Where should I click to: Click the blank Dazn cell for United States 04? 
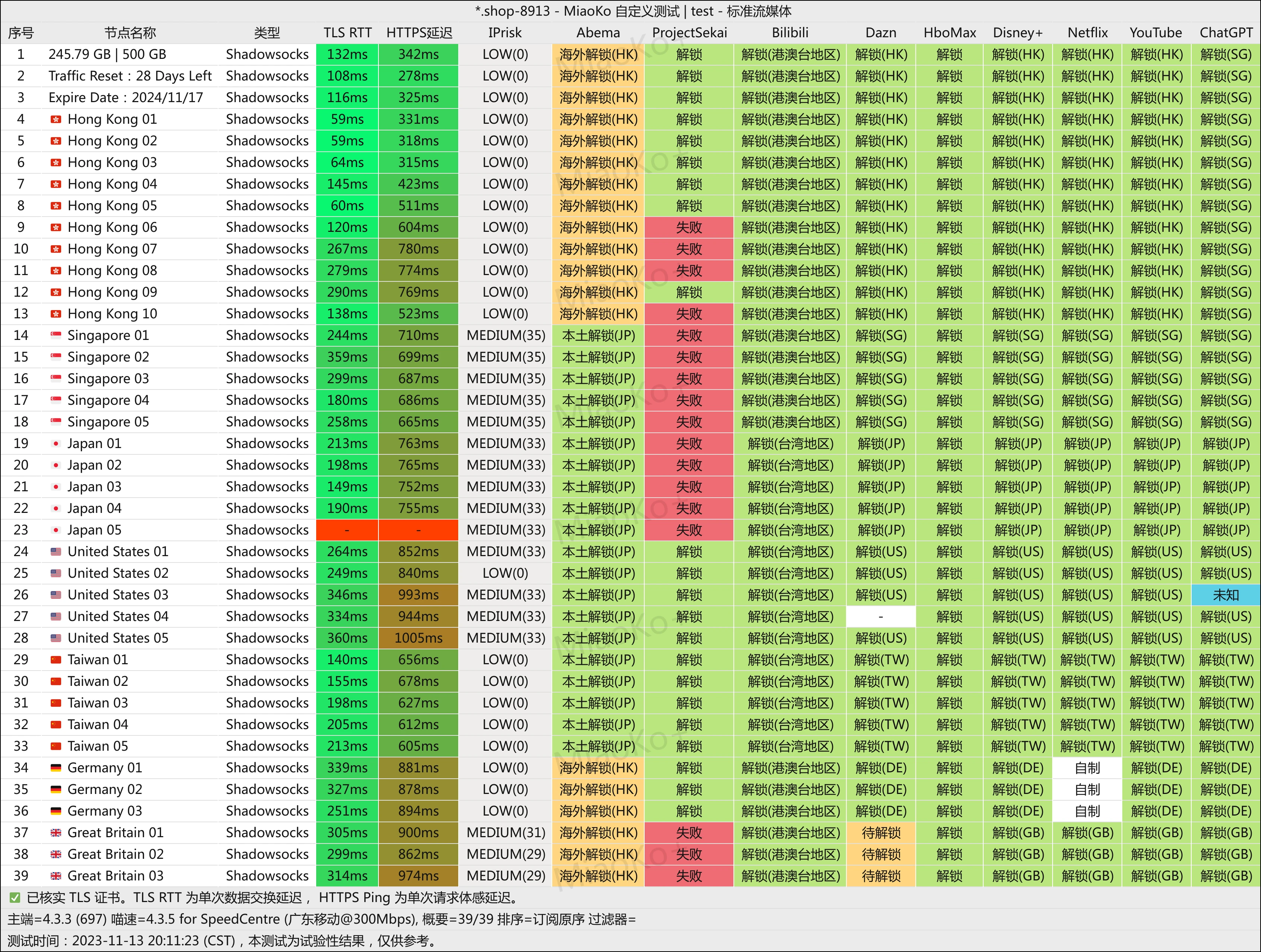(x=881, y=617)
